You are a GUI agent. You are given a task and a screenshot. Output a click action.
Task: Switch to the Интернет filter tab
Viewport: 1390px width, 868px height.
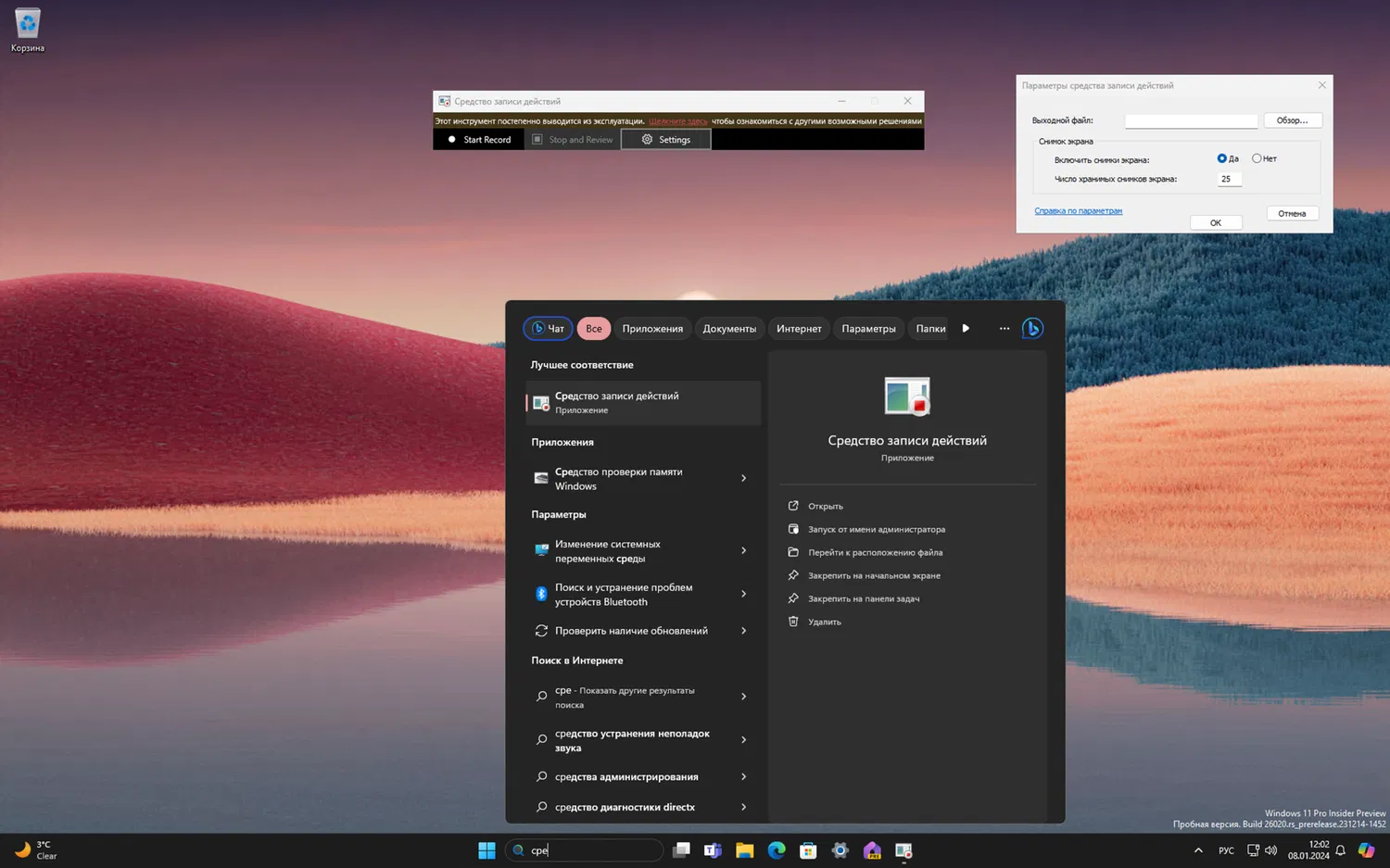click(x=799, y=328)
